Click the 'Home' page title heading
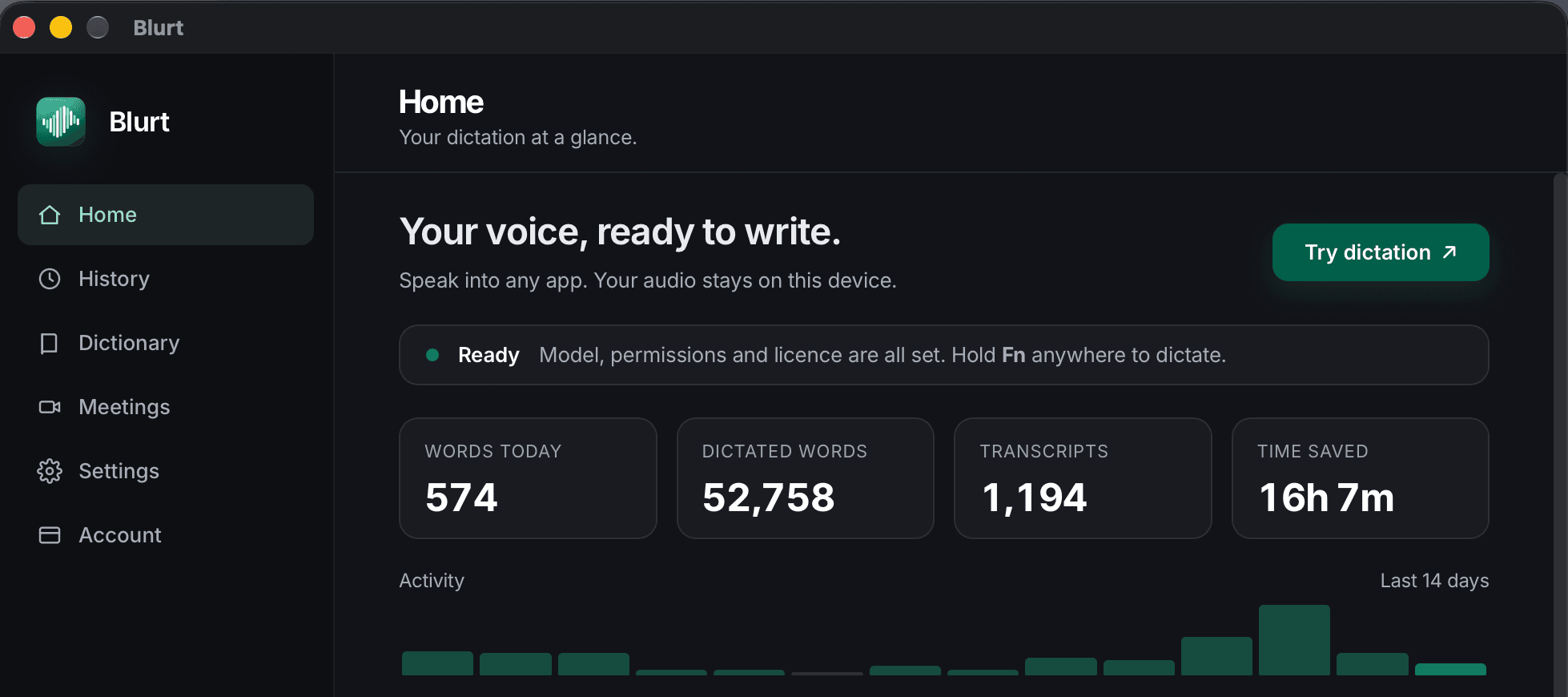Image resolution: width=1568 pixels, height=697 pixels. tap(441, 102)
